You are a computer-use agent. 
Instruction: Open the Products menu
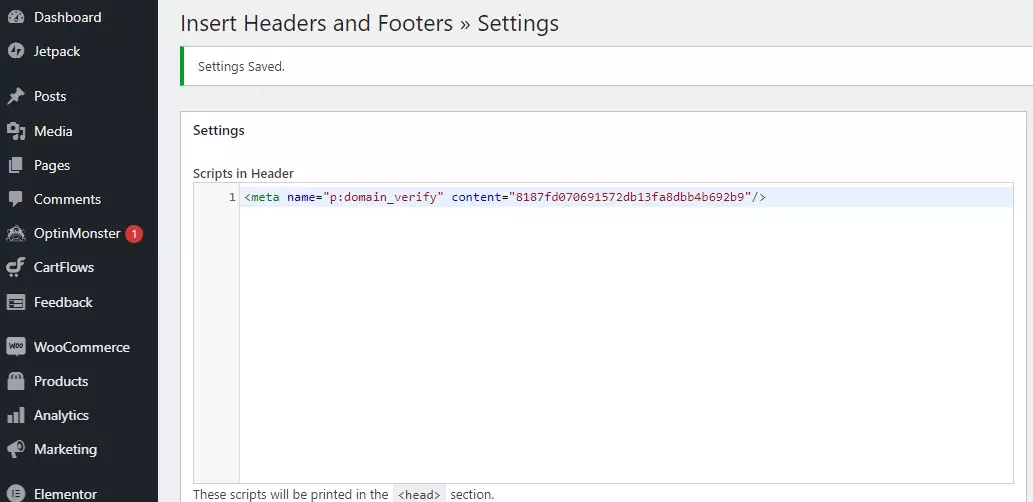click(x=61, y=381)
